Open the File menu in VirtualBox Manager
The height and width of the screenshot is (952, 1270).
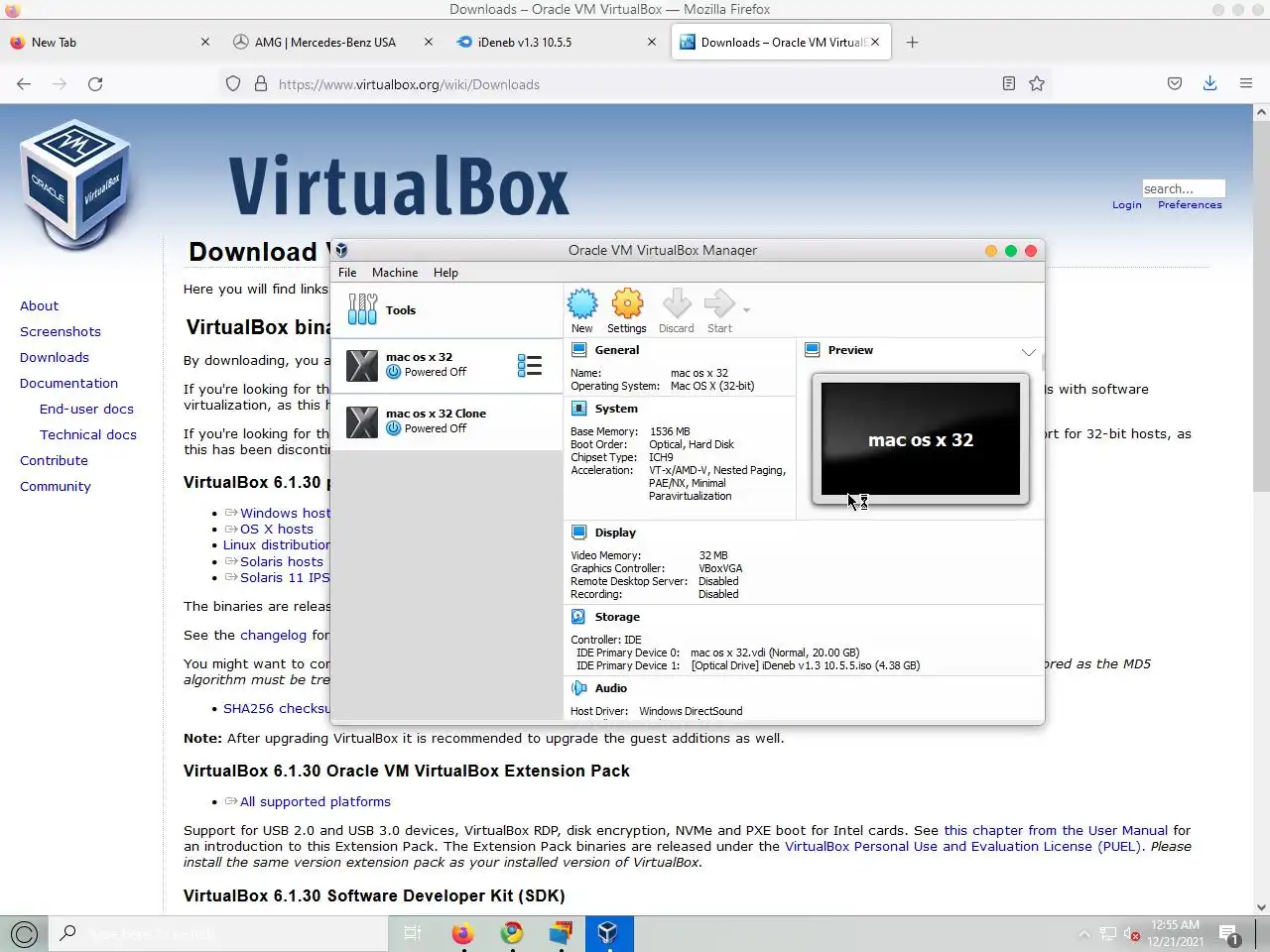pyautogui.click(x=347, y=273)
